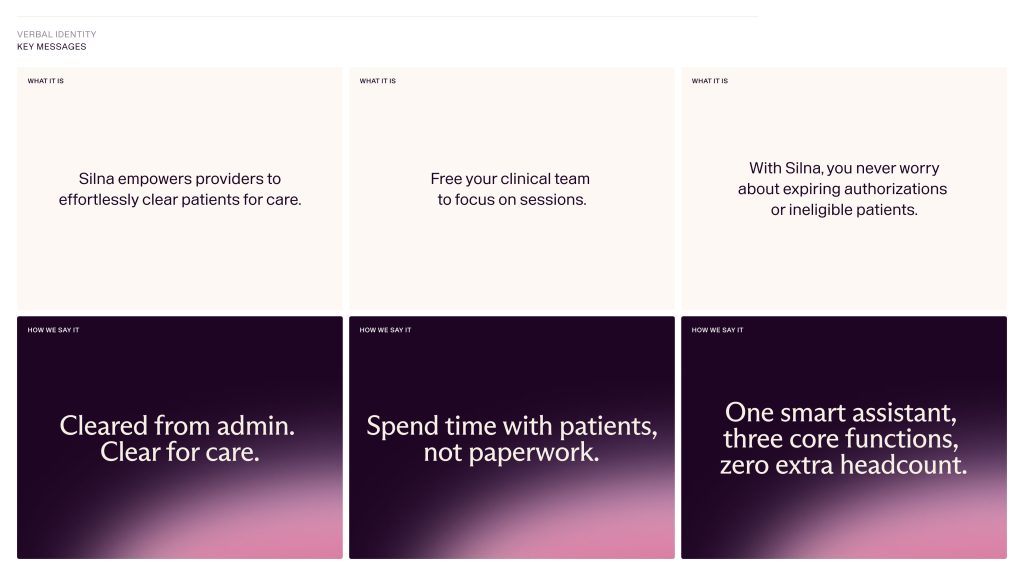This screenshot has height=576, width=1024.
Task: Select the "zero extra headcount." headline line
Action: coord(843,465)
